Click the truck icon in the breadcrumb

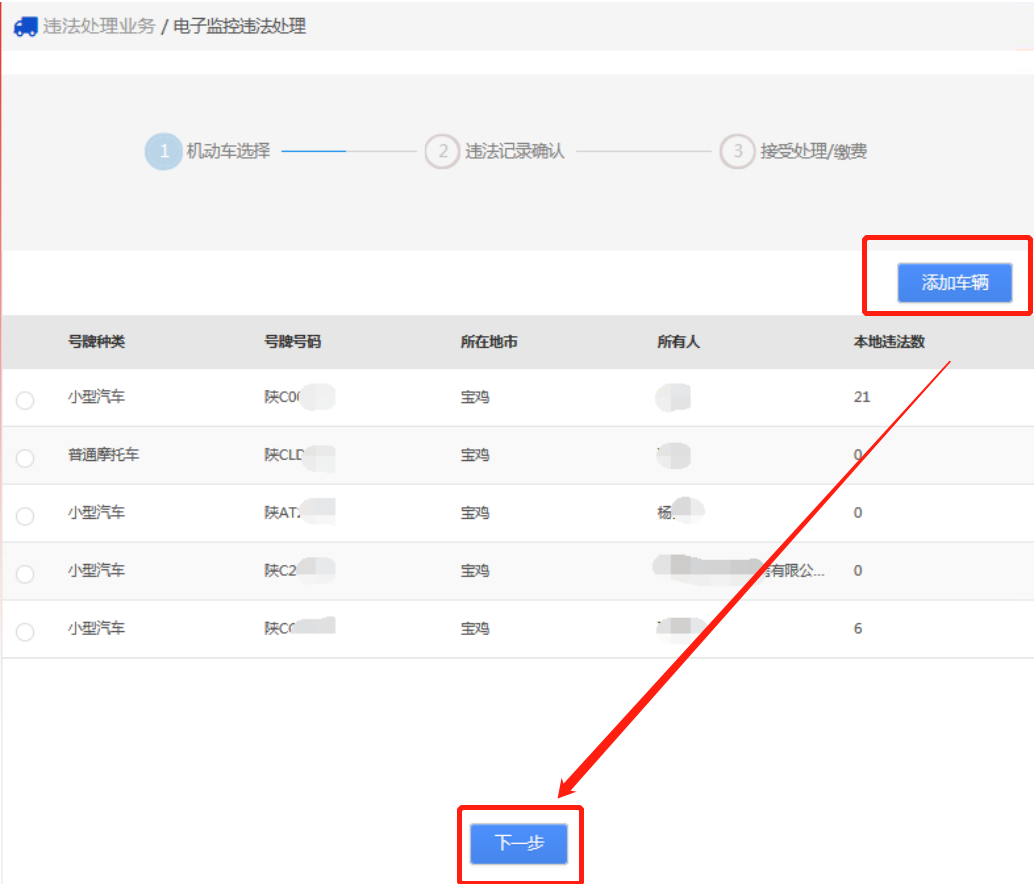point(26,27)
